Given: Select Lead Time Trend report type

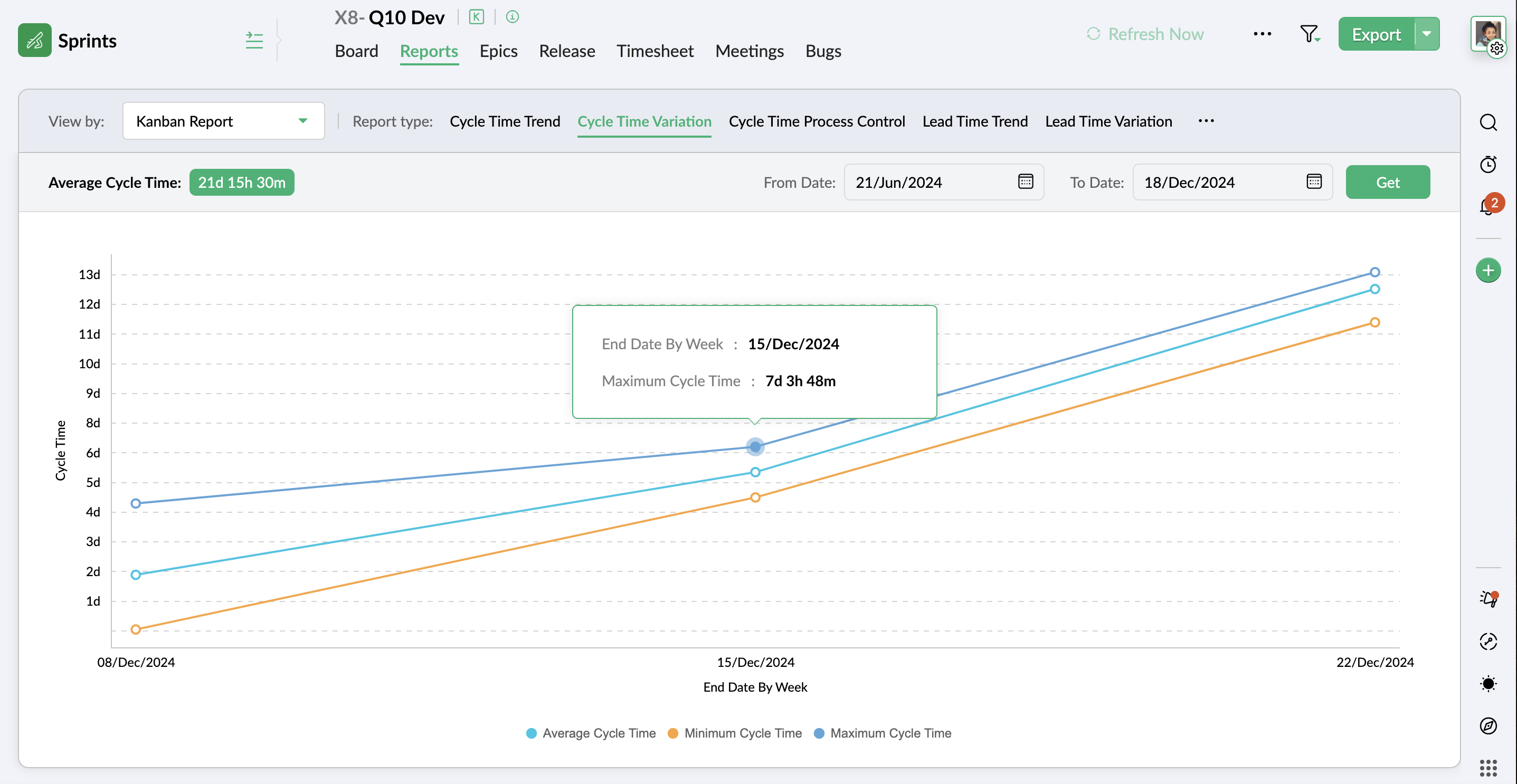Looking at the screenshot, I should pos(974,121).
